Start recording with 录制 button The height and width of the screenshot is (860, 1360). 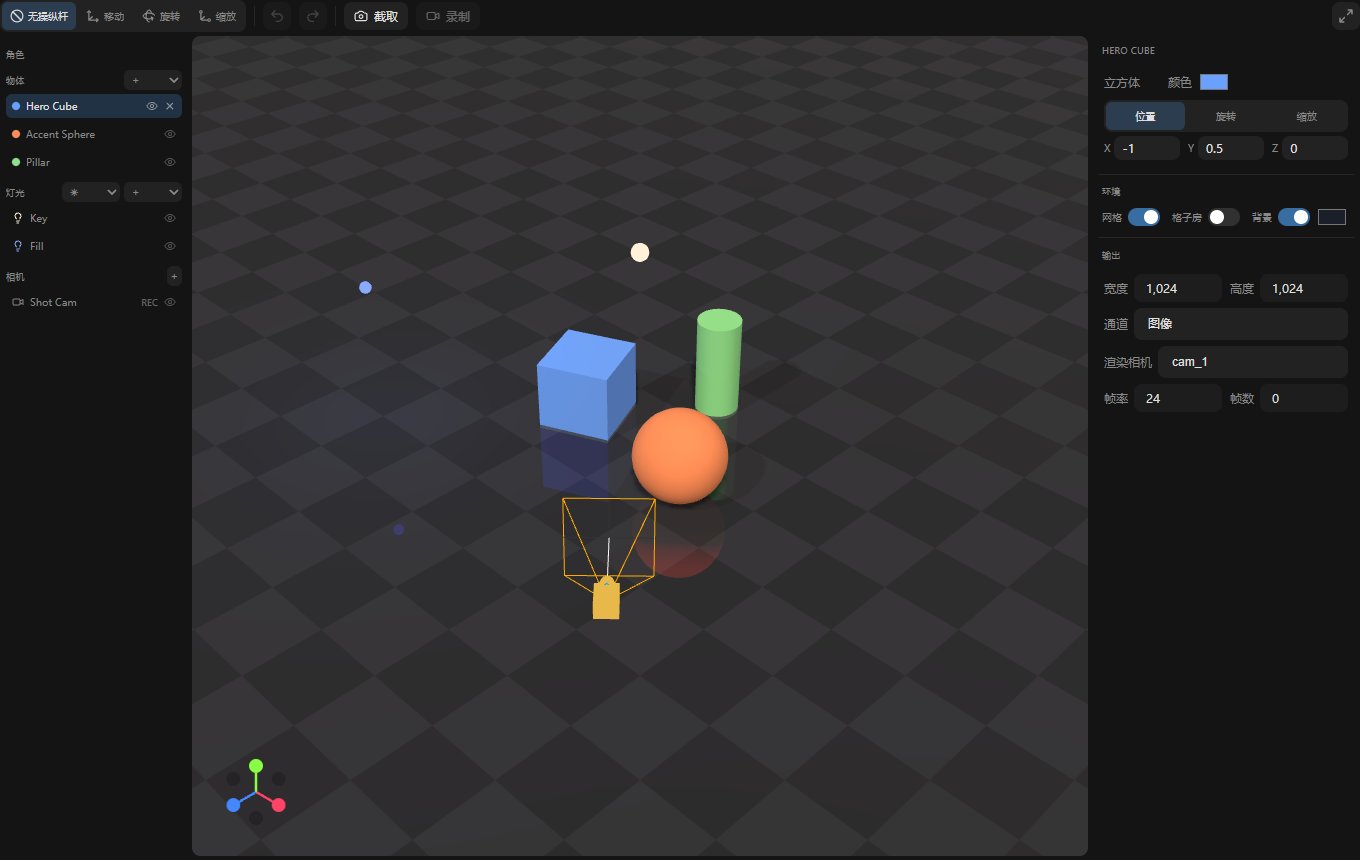448,16
